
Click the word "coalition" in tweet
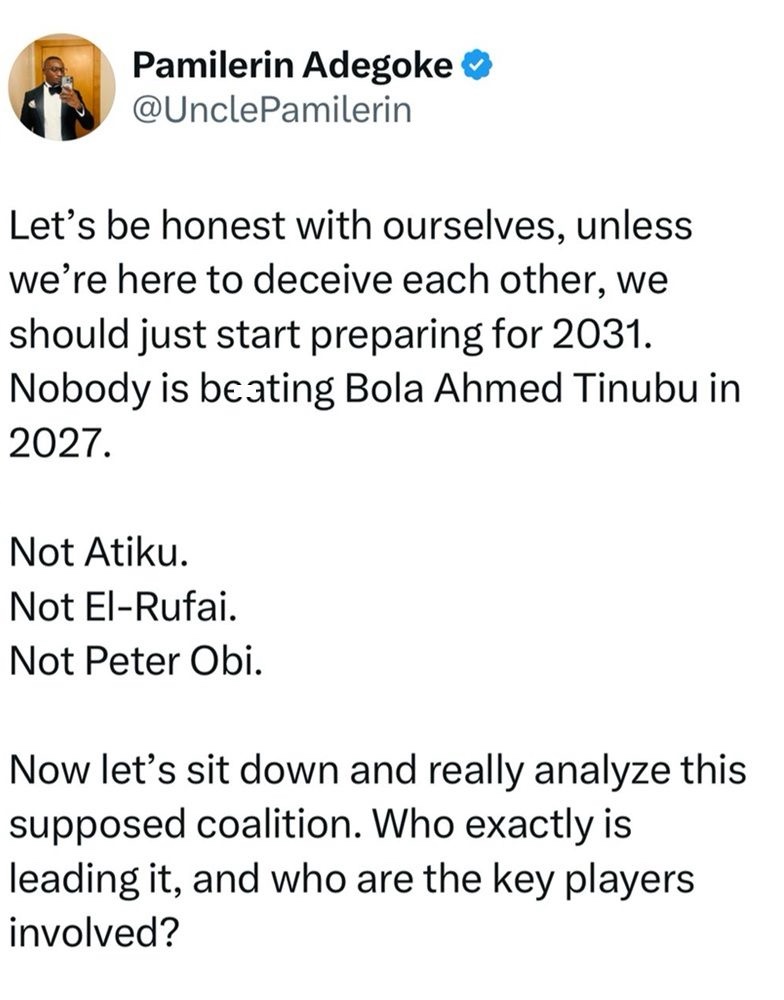(x=282, y=825)
